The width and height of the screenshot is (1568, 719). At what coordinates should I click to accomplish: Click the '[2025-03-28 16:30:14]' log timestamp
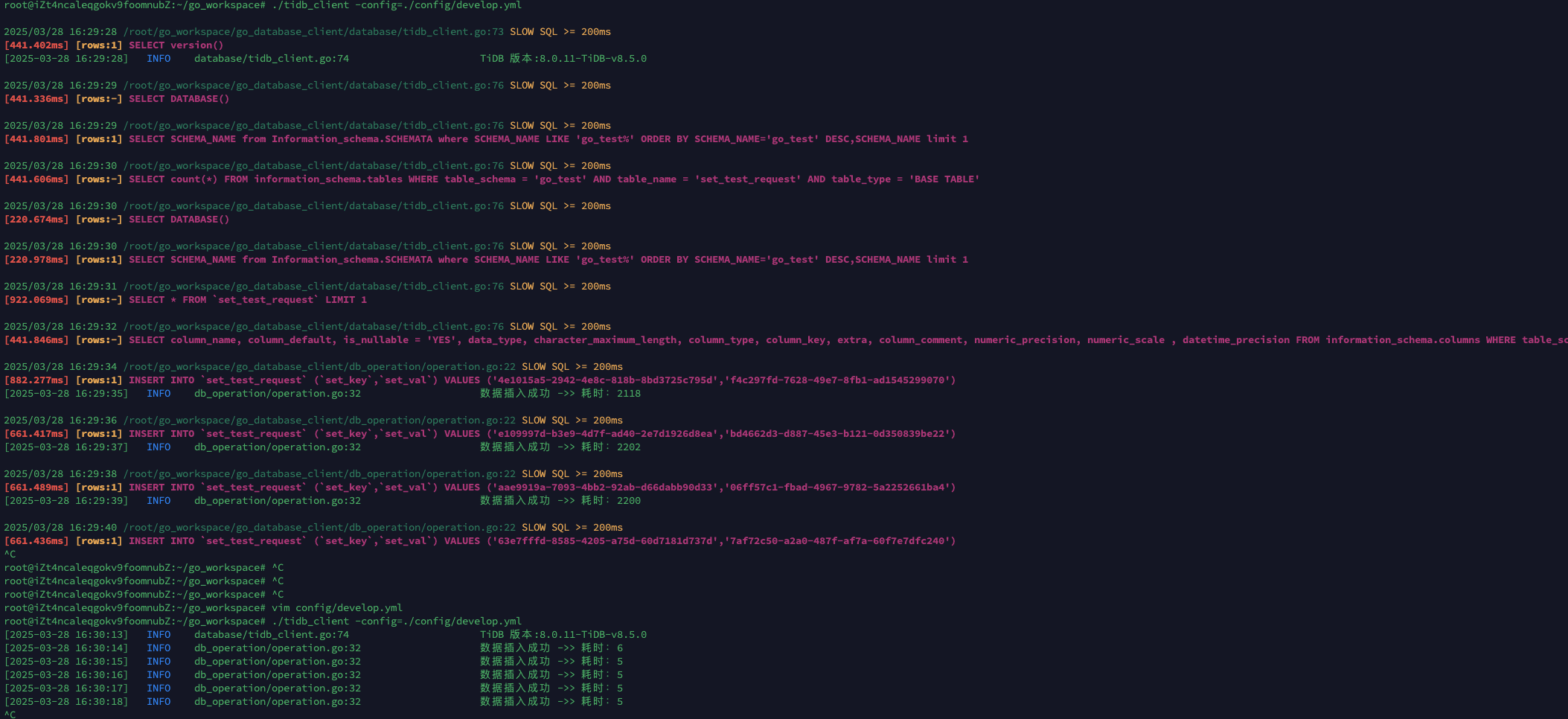pyautogui.click(x=66, y=648)
